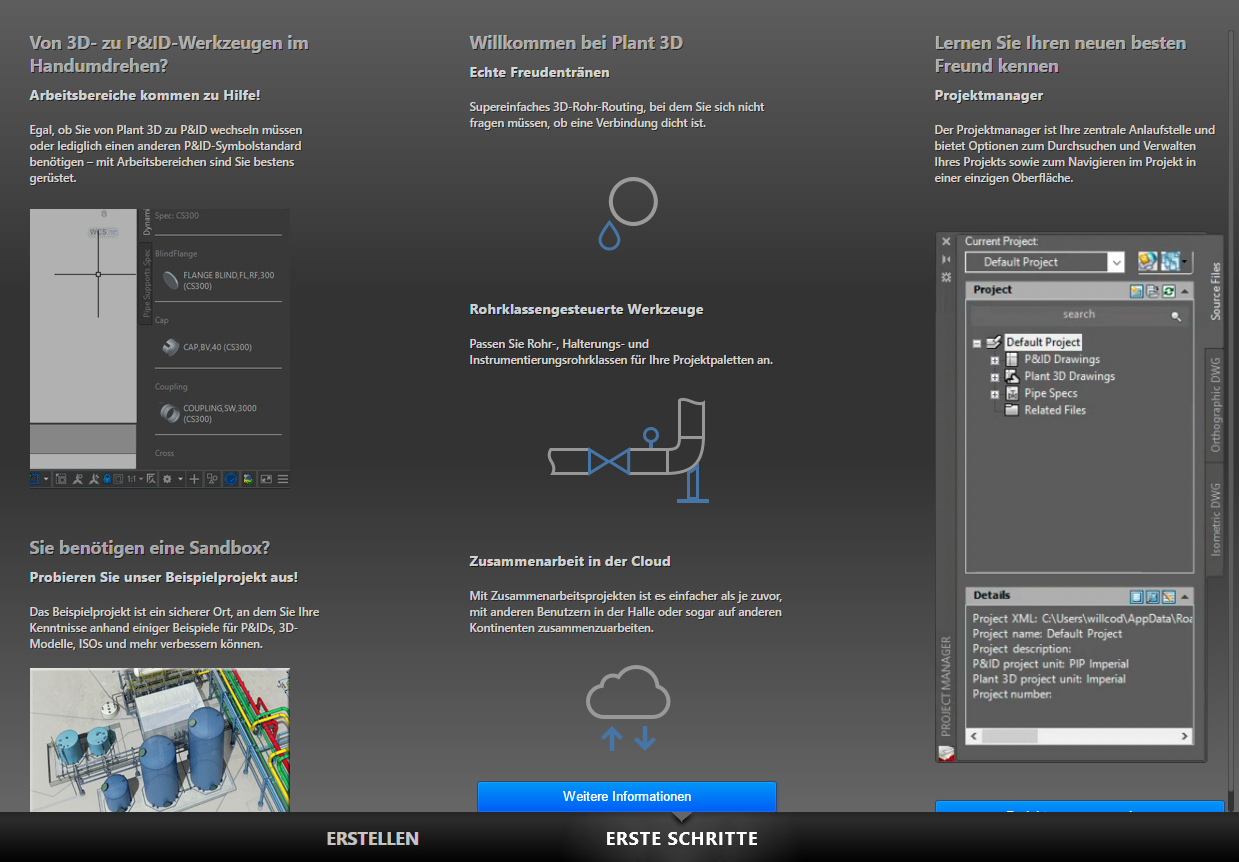Click the plus icon in the status bar
The width and height of the screenshot is (1239, 862).
click(195, 479)
